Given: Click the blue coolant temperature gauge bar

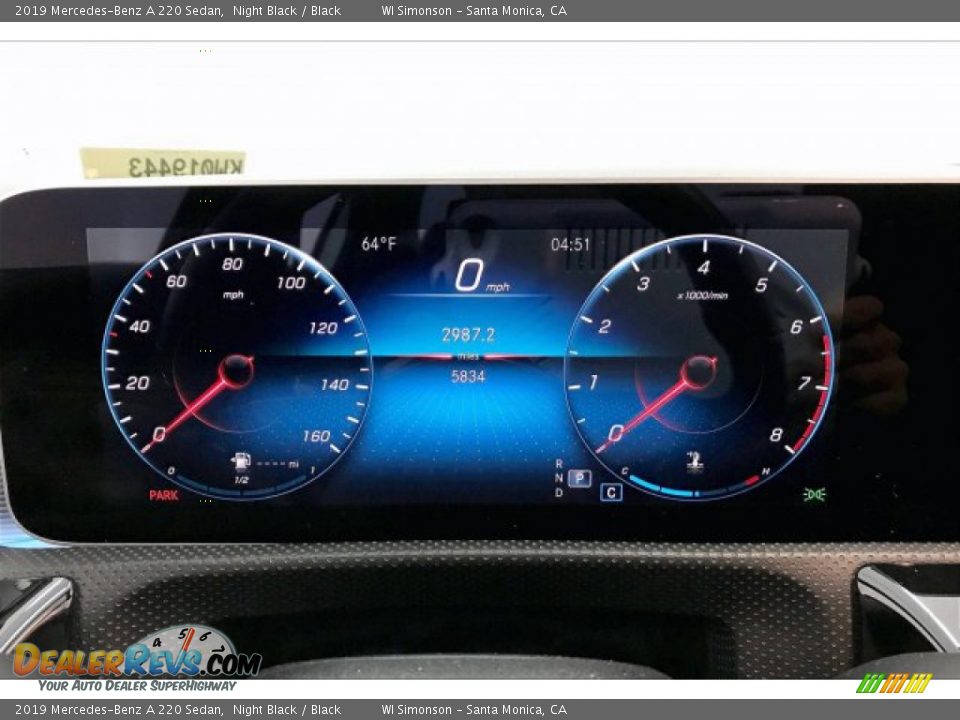Looking at the screenshot, I should pos(660,489).
